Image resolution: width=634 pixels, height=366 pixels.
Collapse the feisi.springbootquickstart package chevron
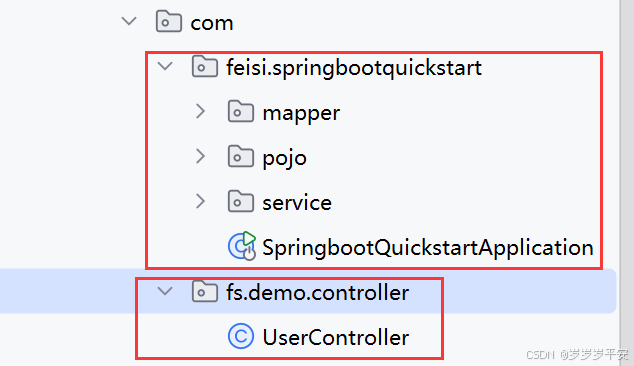pyautogui.click(x=165, y=66)
